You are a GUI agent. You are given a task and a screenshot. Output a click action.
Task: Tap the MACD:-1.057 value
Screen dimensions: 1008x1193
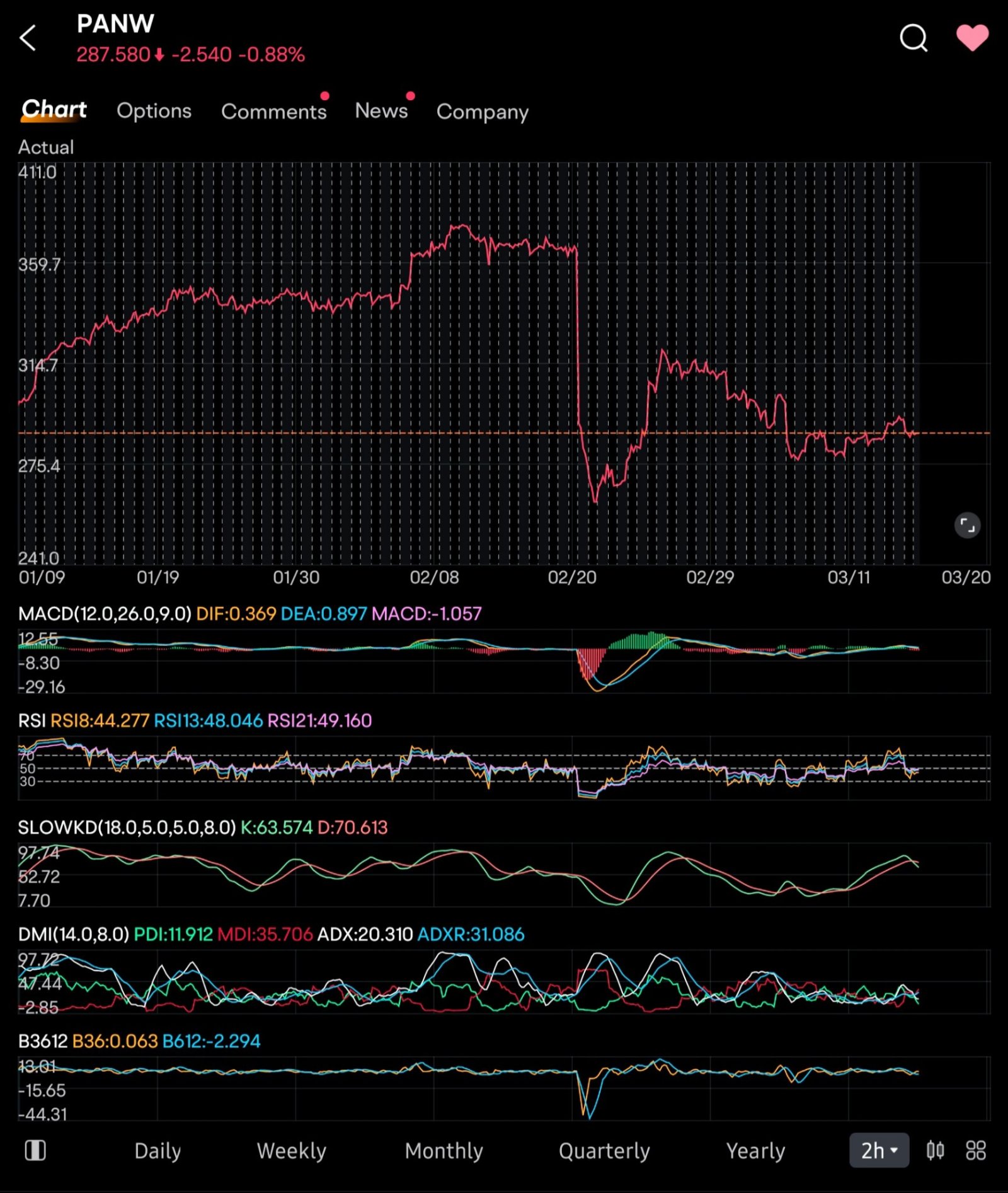(427, 614)
